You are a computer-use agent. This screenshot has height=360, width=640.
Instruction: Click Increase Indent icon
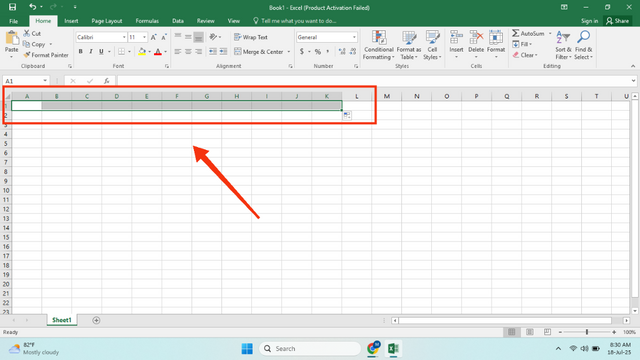pos(223,51)
